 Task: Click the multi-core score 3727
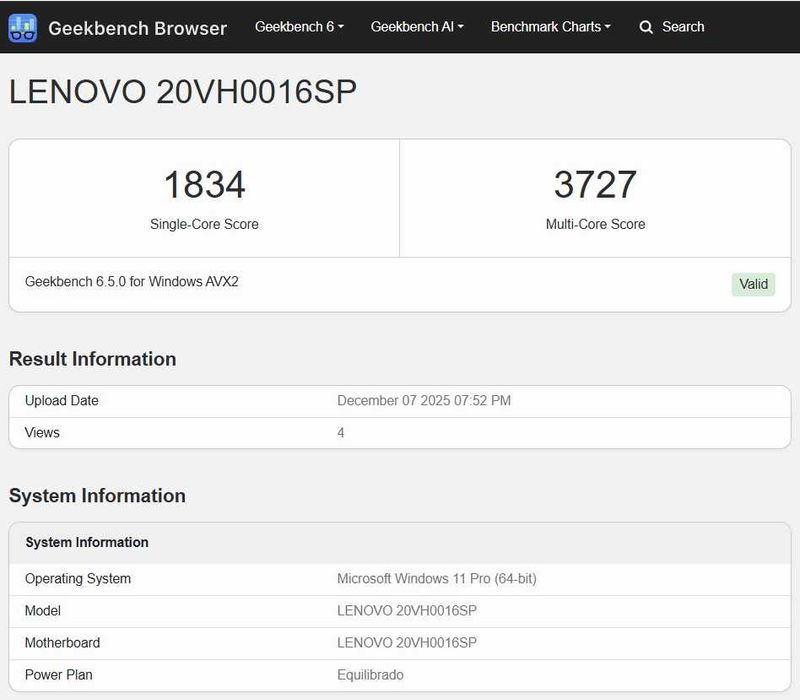pyautogui.click(x=595, y=185)
